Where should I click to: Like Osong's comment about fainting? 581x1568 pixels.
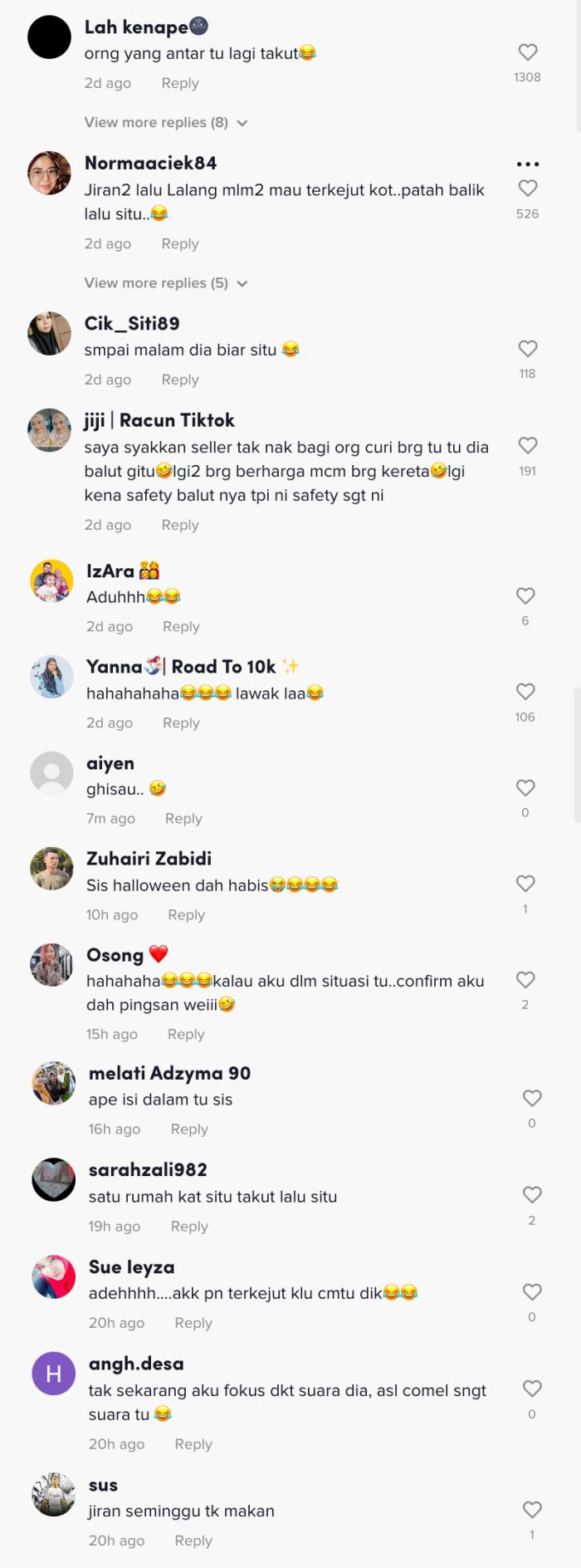[x=525, y=979]
